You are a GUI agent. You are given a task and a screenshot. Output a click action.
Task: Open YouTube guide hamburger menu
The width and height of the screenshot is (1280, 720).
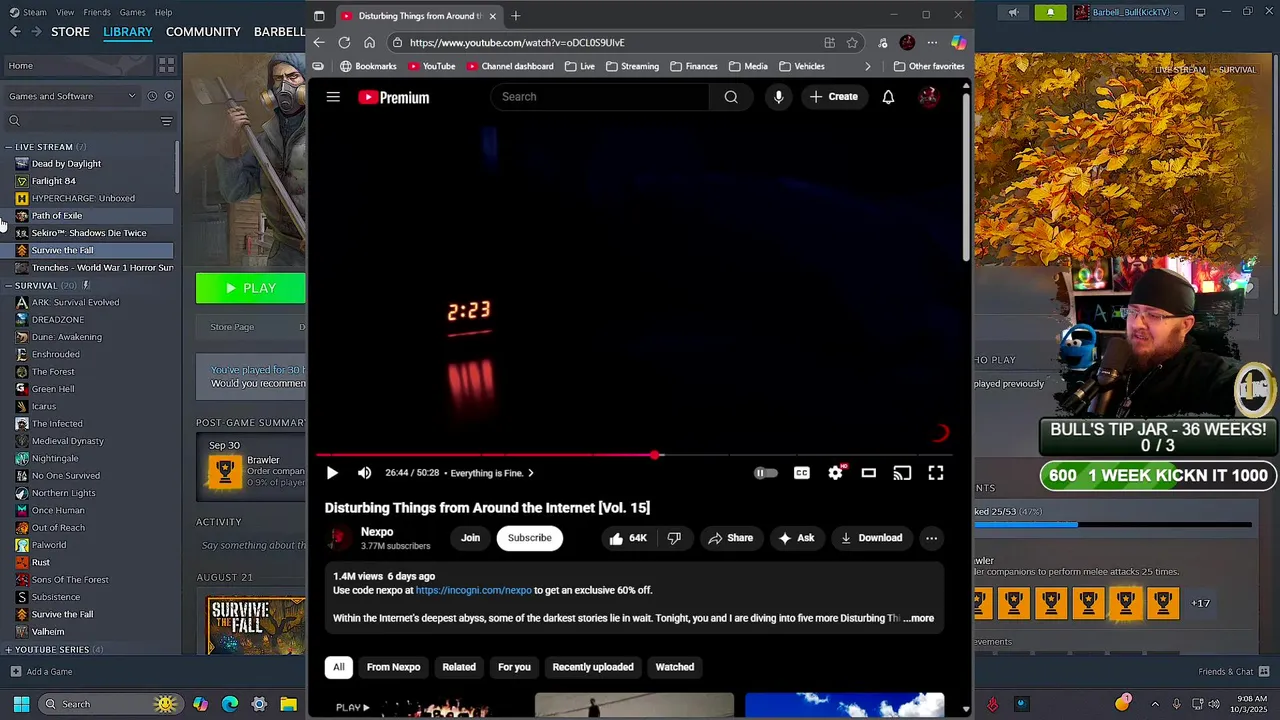(x=333, y=97)
